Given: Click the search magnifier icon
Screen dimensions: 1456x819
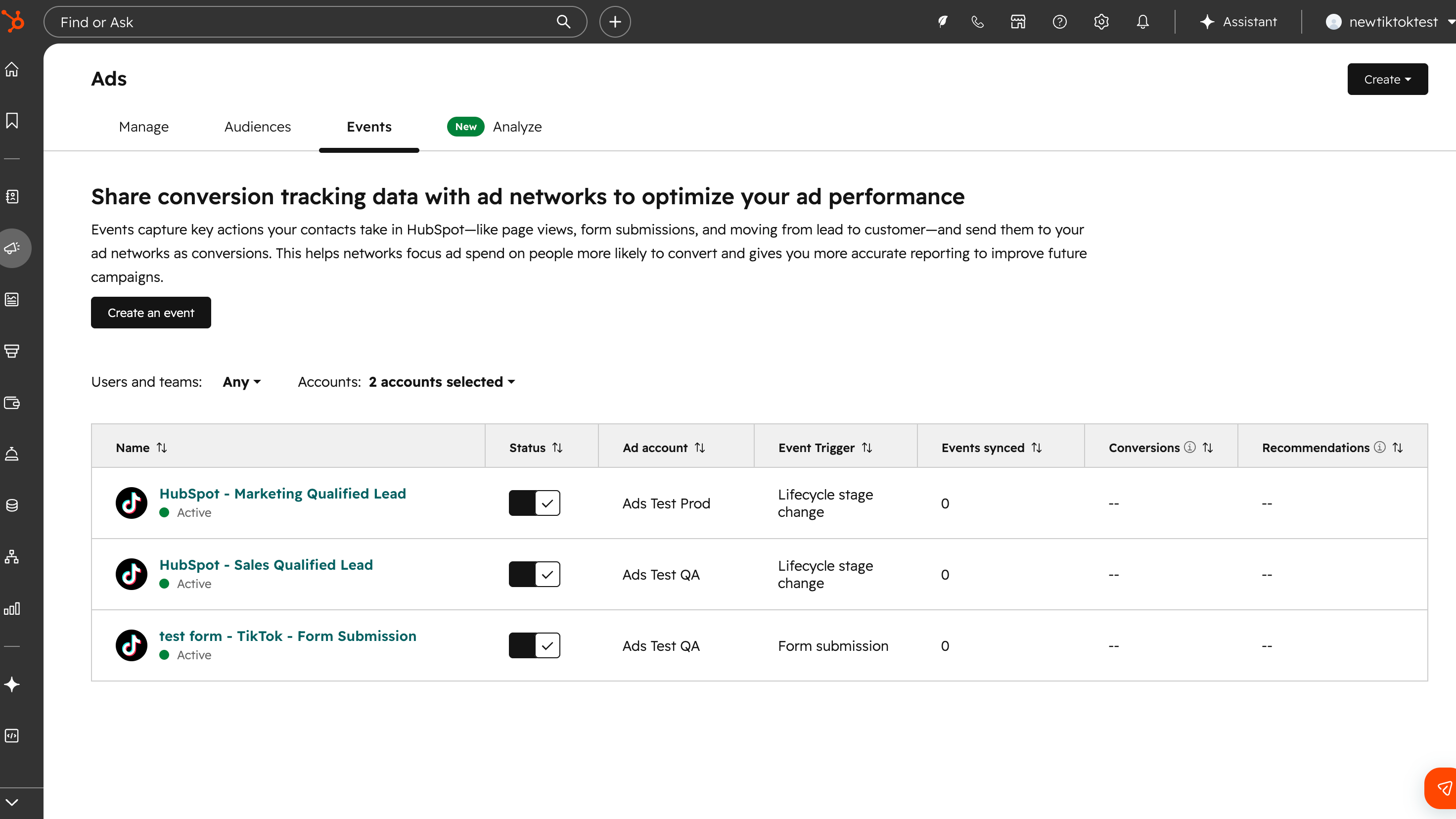Looking at the screenshot, I should pos(563,21).
